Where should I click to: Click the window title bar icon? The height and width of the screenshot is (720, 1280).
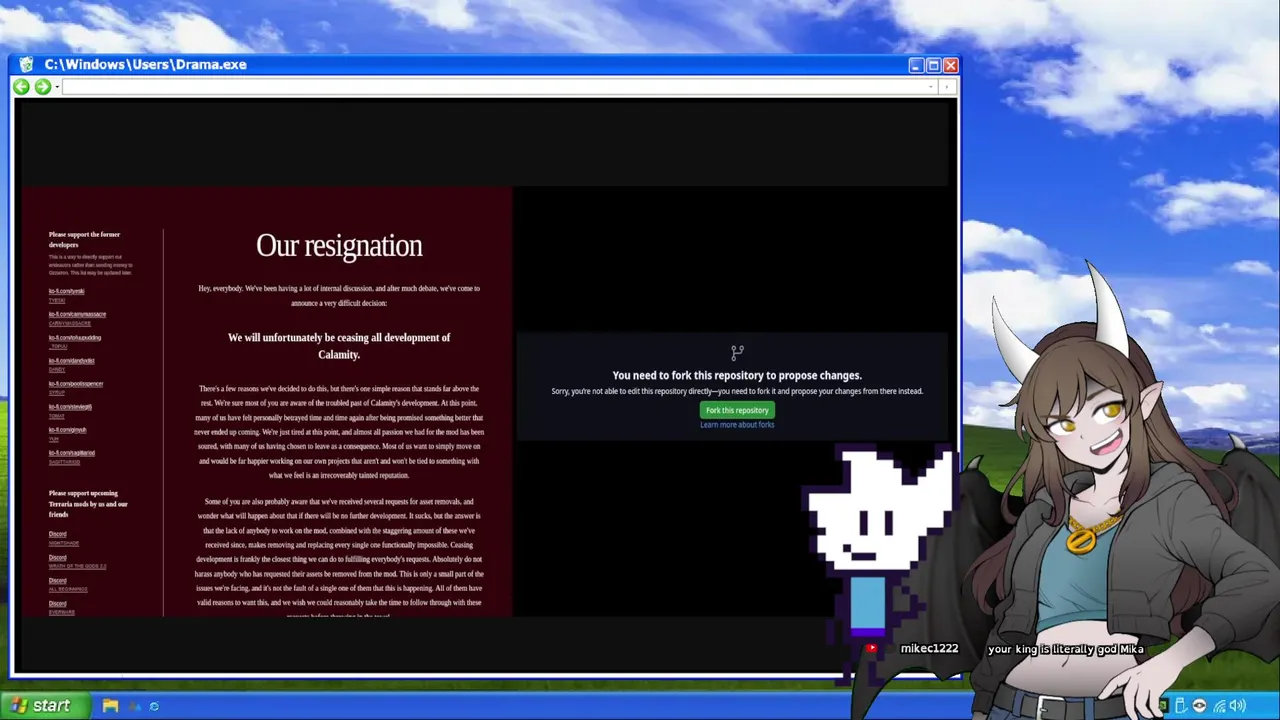click(x=27, y=64)
